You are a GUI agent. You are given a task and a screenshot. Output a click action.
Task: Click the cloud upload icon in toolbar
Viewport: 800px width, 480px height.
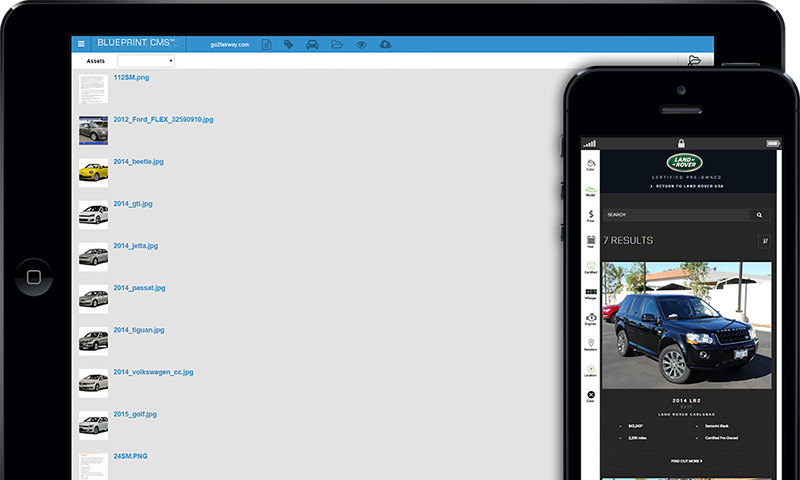[385, 44]
